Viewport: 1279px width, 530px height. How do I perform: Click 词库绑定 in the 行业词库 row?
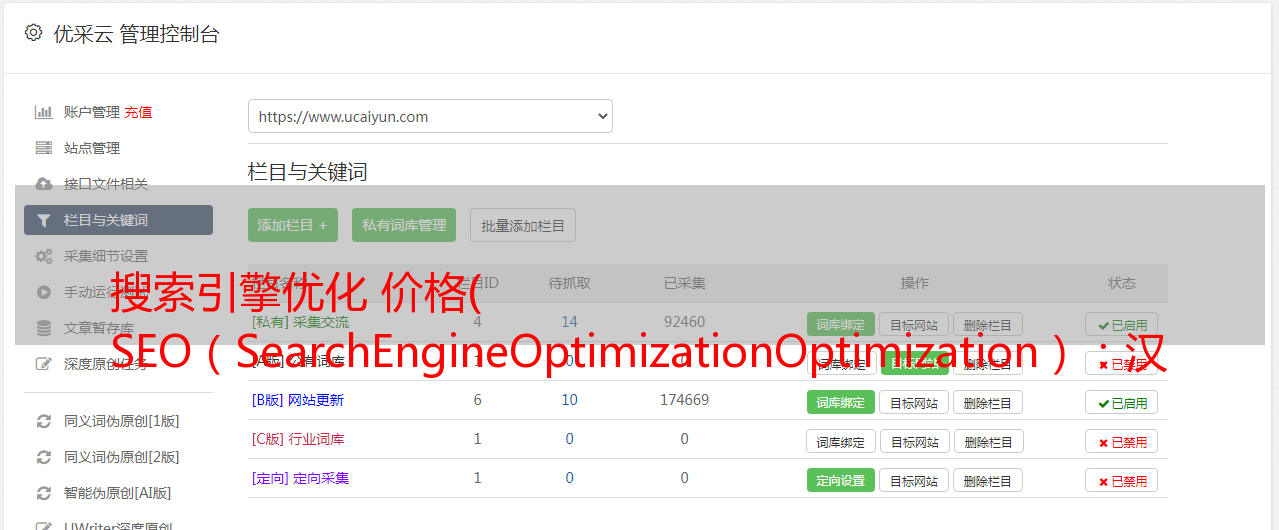pyautogui.click(x=841, y=441)
